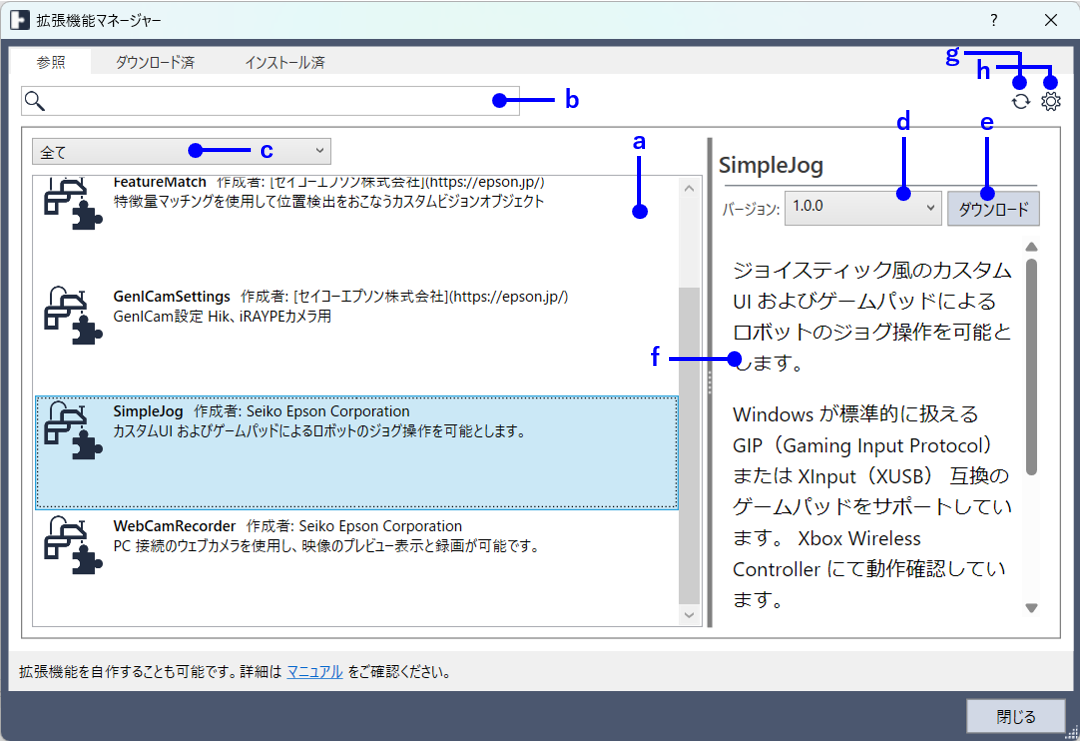Open the 全て category filter dropdown

pyautogui.click(x=181, y=151)
